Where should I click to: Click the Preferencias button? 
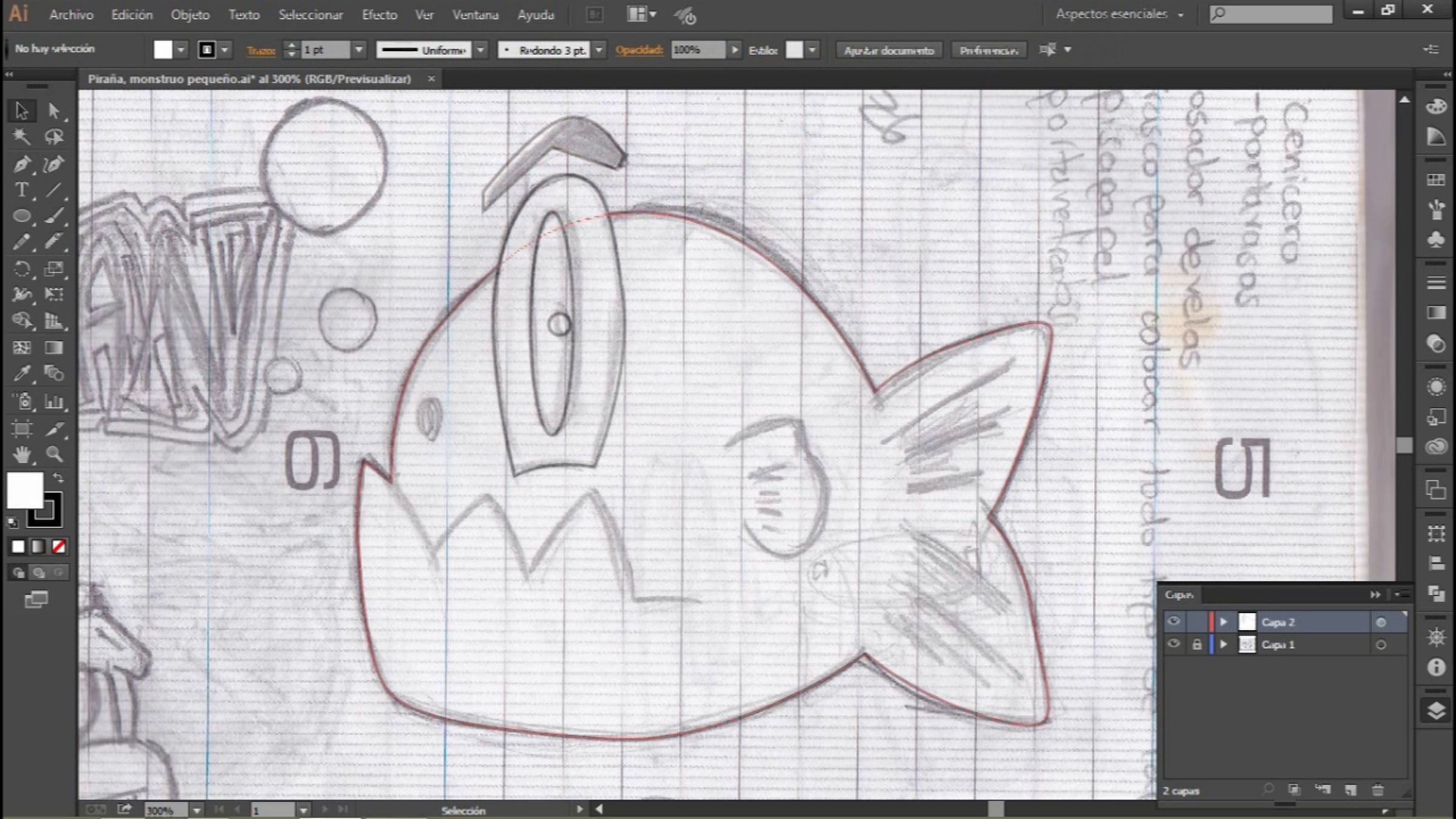(988, 50)
